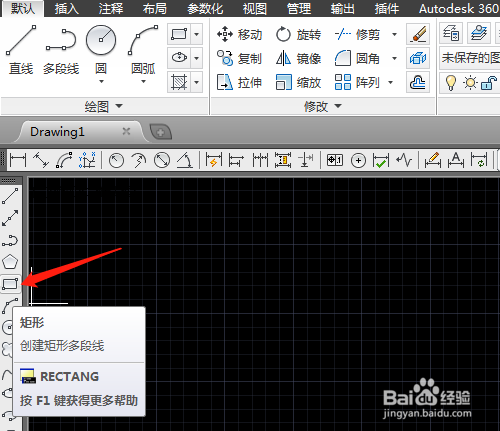This screenshot has width=500, height=431.
Task: Click the Radius dimension toolbar icon
Action: point(116,160)
